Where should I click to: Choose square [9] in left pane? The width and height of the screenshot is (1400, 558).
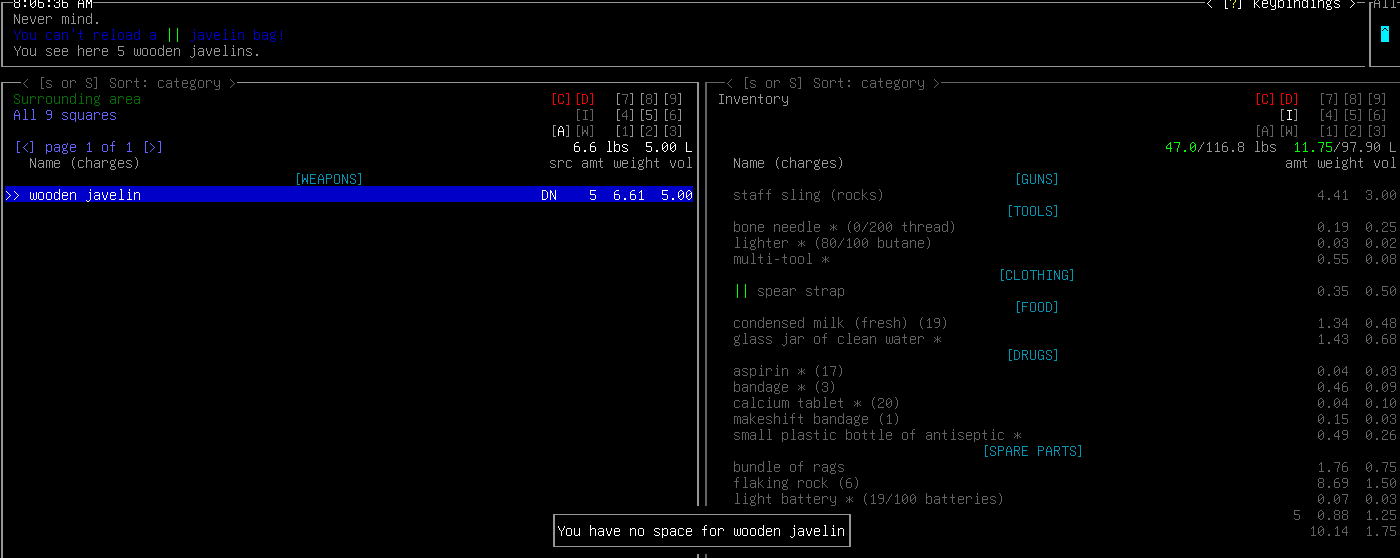[x=673, y=99]
